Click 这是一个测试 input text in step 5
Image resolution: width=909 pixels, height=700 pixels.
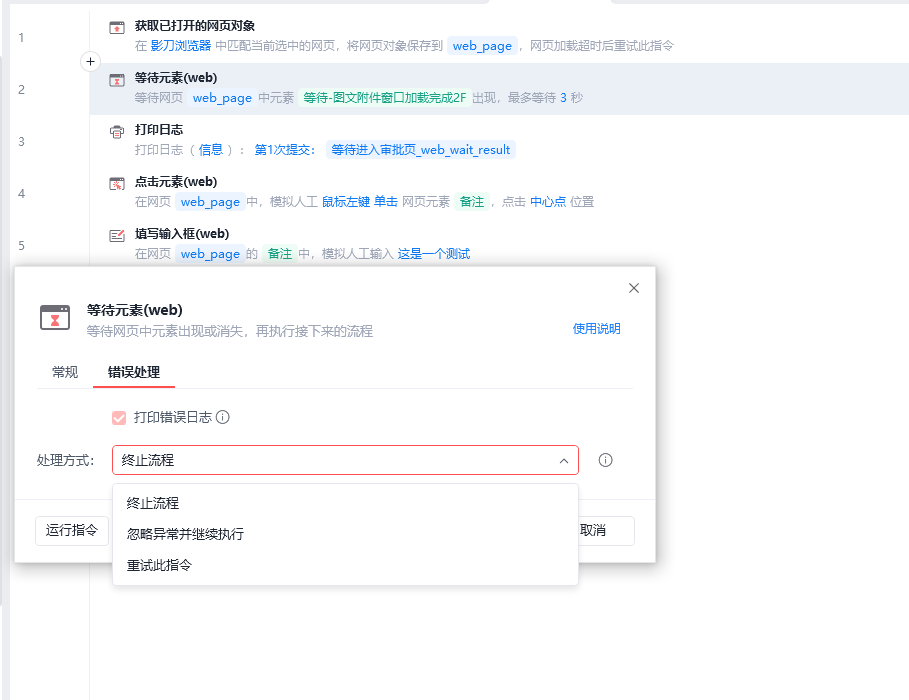tap(434, 254)
